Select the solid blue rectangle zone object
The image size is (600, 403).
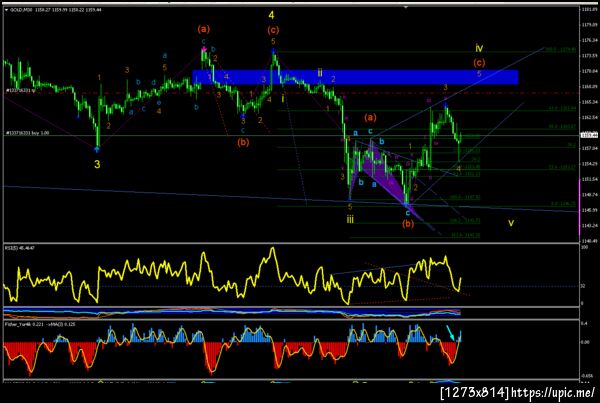pos(355,77)
